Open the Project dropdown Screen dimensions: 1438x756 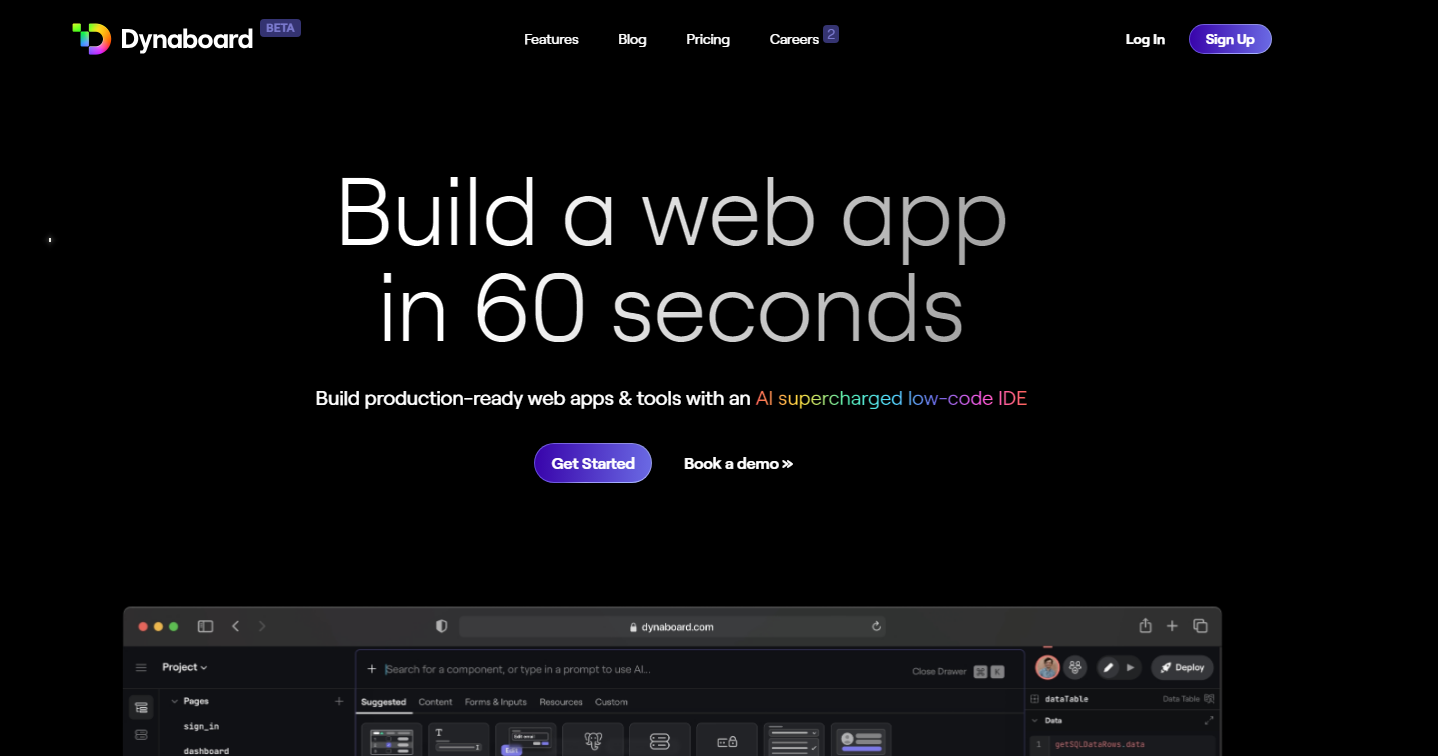[185, 667]
